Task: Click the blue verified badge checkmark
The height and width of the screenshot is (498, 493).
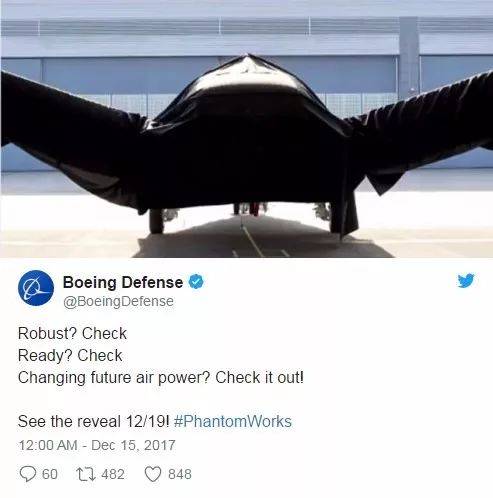Action: (196, 282)
